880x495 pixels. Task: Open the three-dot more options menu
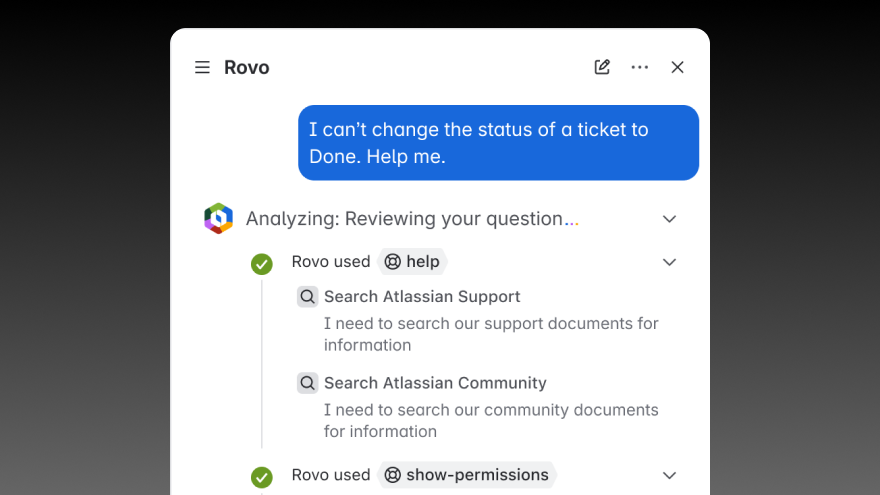[640, 67]
